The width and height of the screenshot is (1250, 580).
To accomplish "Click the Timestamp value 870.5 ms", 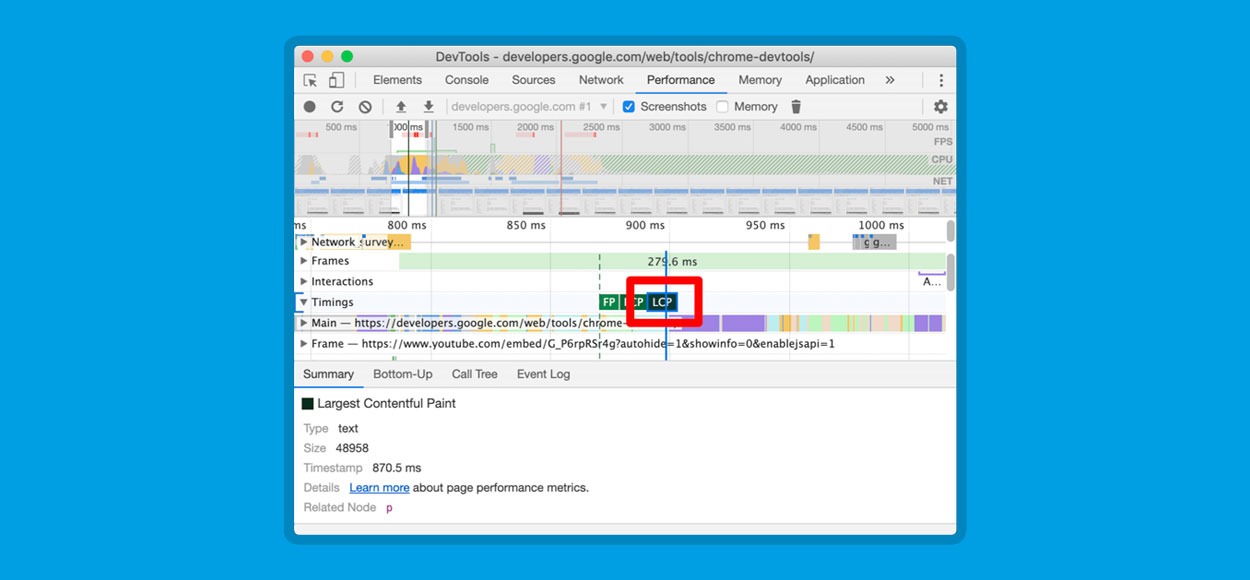I will click(397, 468).
